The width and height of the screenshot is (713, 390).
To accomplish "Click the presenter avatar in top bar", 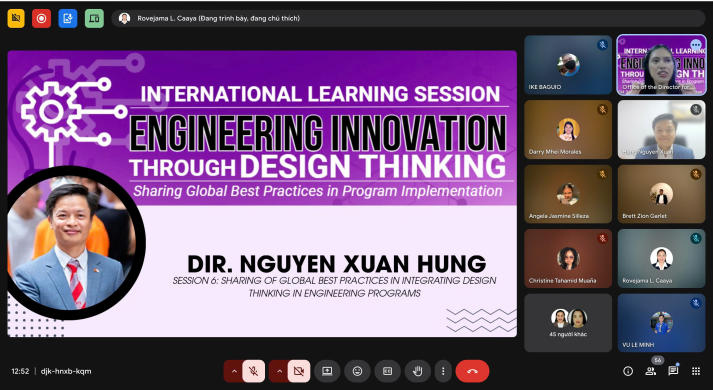I will click(124, 18).
